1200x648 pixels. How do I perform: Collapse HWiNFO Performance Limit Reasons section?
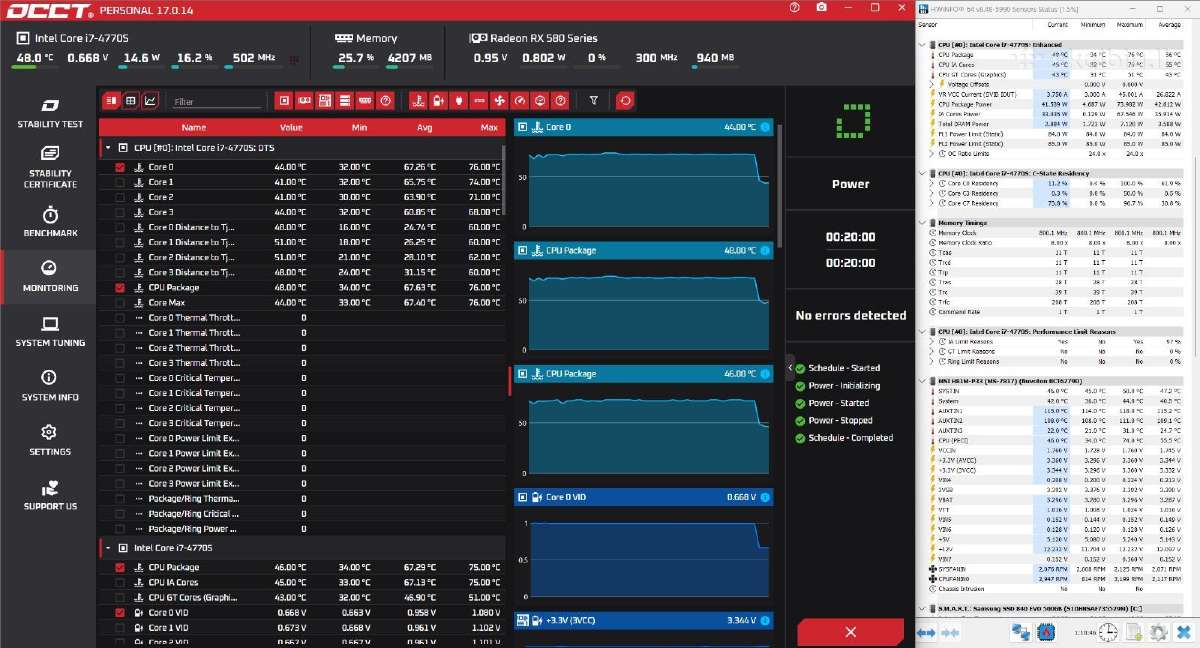922,331
